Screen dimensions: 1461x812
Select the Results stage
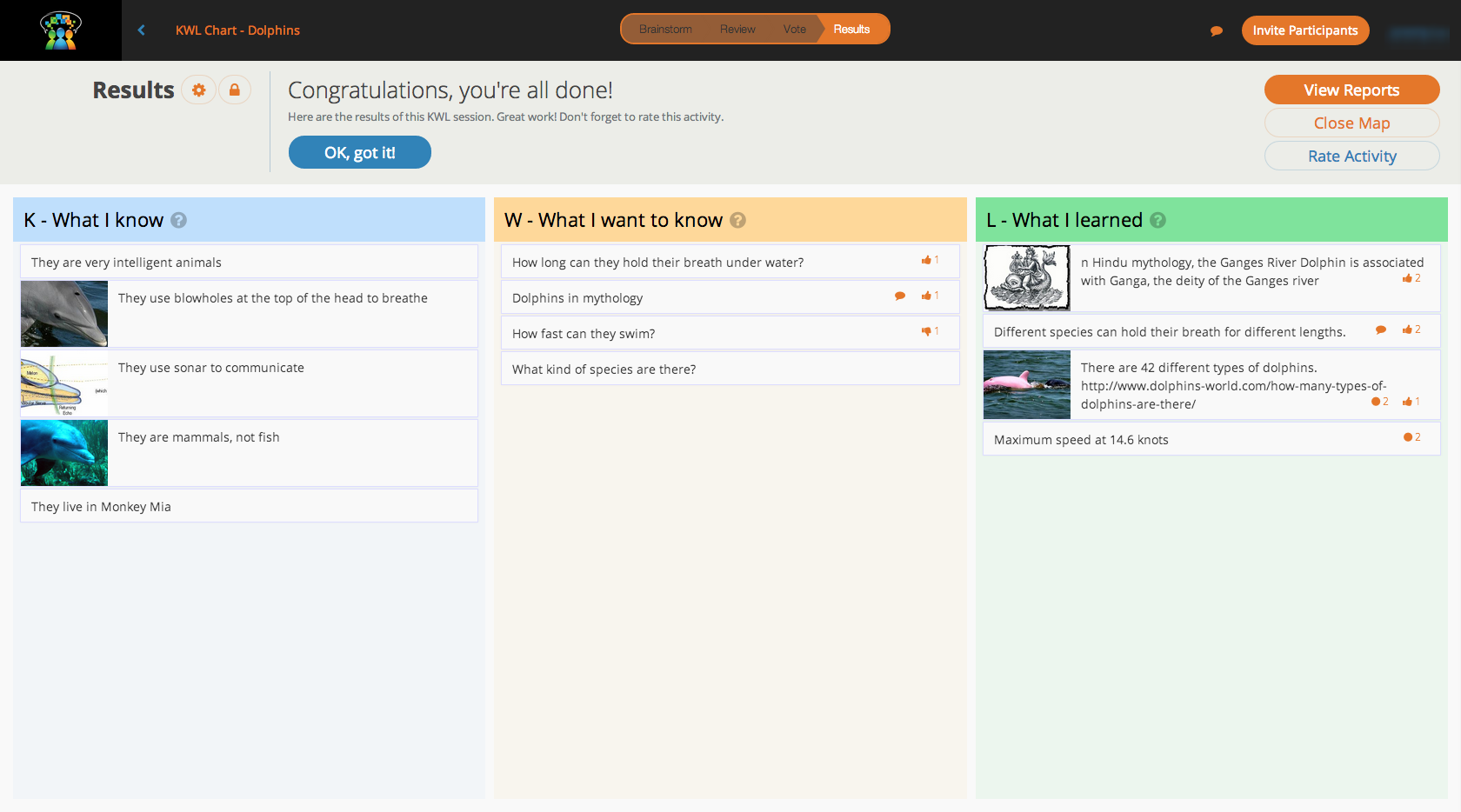tap(852, 30)
